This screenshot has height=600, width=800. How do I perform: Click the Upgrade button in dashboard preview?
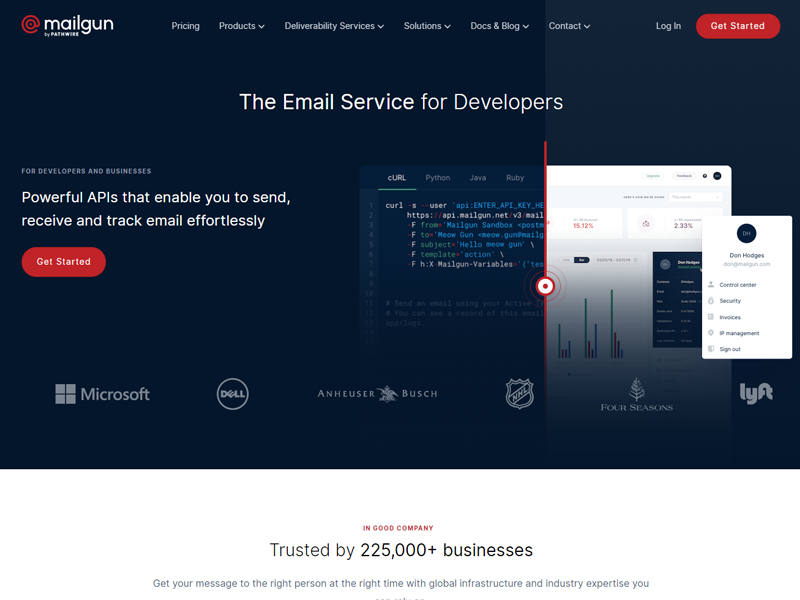653,176
